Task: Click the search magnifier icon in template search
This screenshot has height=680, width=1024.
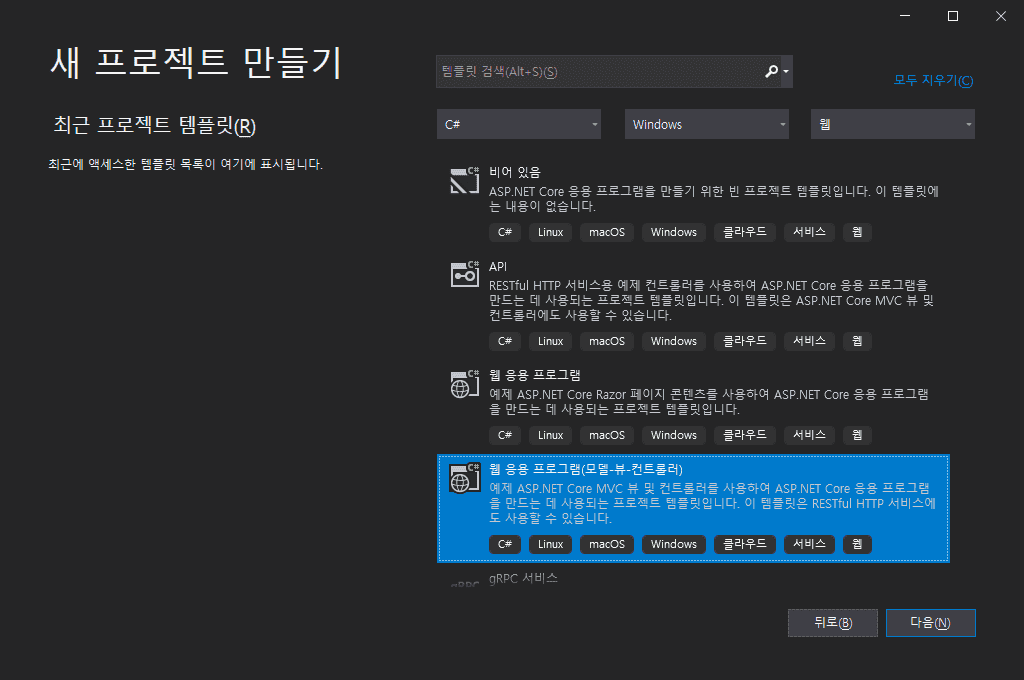Action: click(771, 71)
